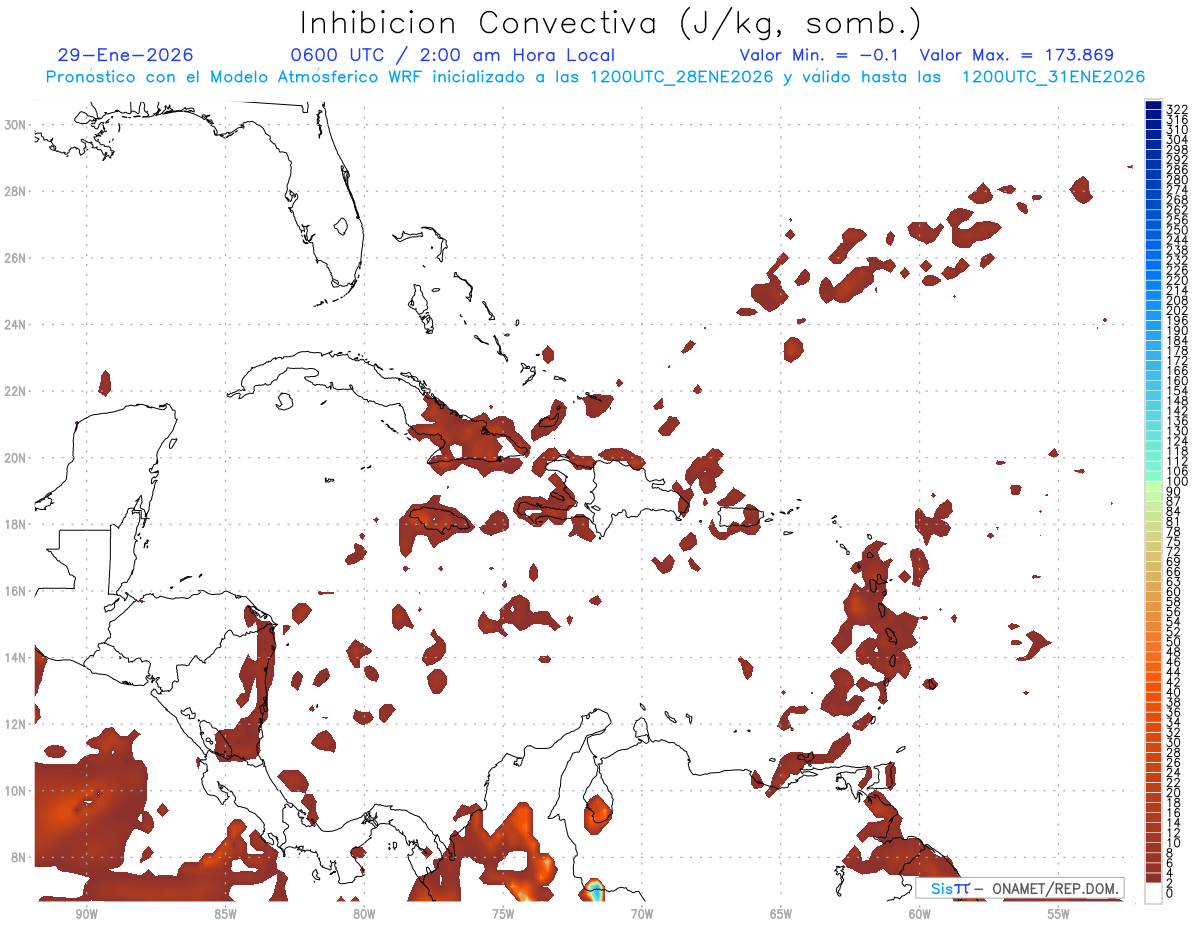1200x927 pixels.
Task: Click the 18N latitude label
Action: pos(17,524)
